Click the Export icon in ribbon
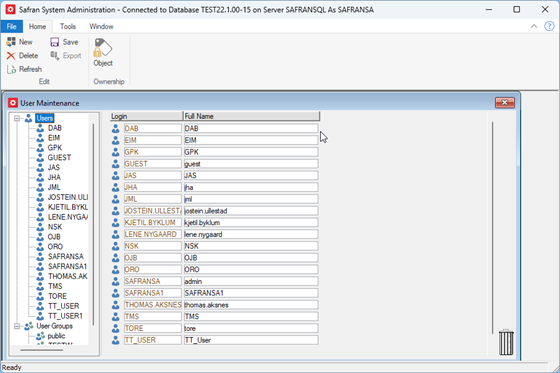The width and height of the screenshot is (560, 373). pyautogui.click(x=55, y=55)
